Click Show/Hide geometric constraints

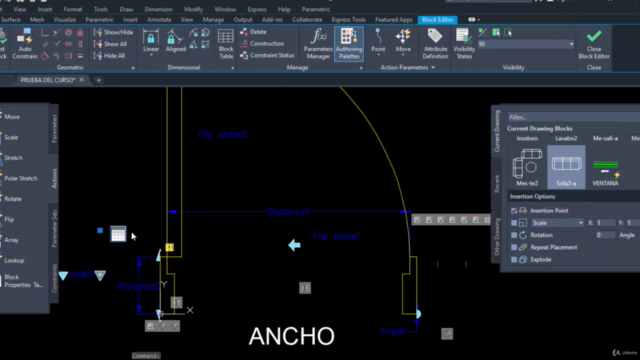(x=113, y=32)
